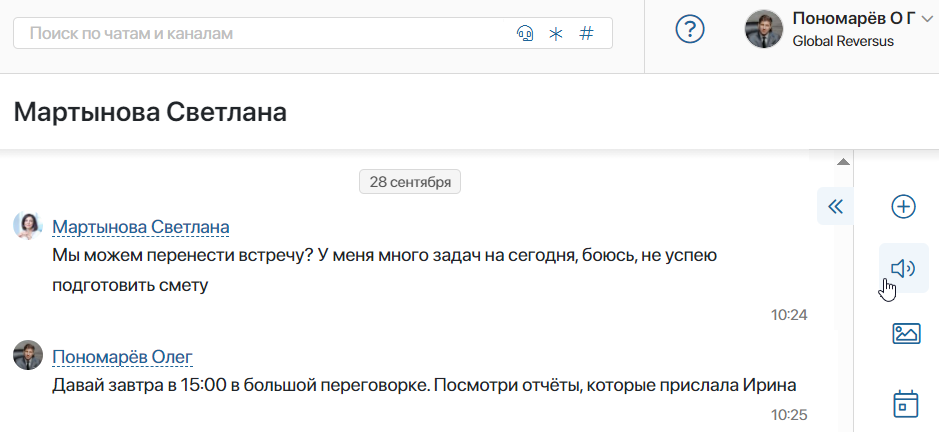
Task: Click the hash channels icon in search field
Action: pyautogui.click(x=586, y=33)
